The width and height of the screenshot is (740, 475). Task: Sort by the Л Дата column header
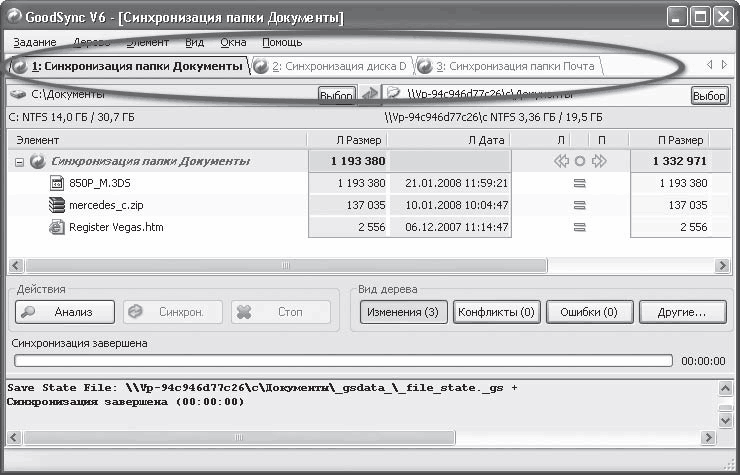coord(449,140)
